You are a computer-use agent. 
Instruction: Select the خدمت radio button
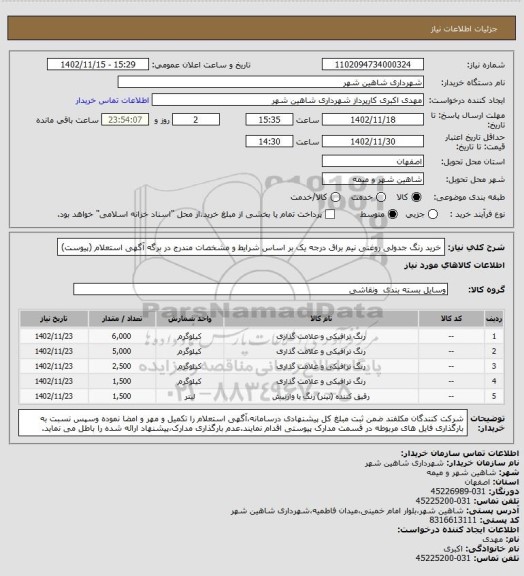coord(381,197)
